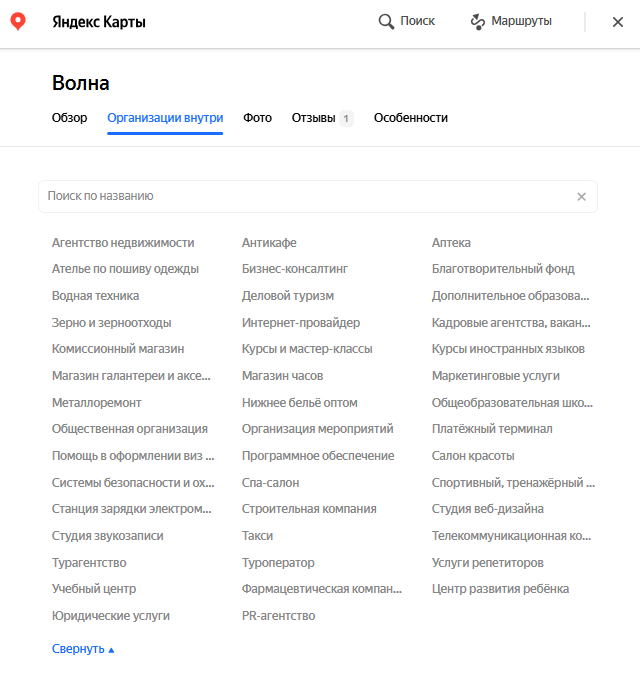Viewport: 640px width, 685px height.
Task: Choose the PR-агентство category
Action: [x=278, y=616]
